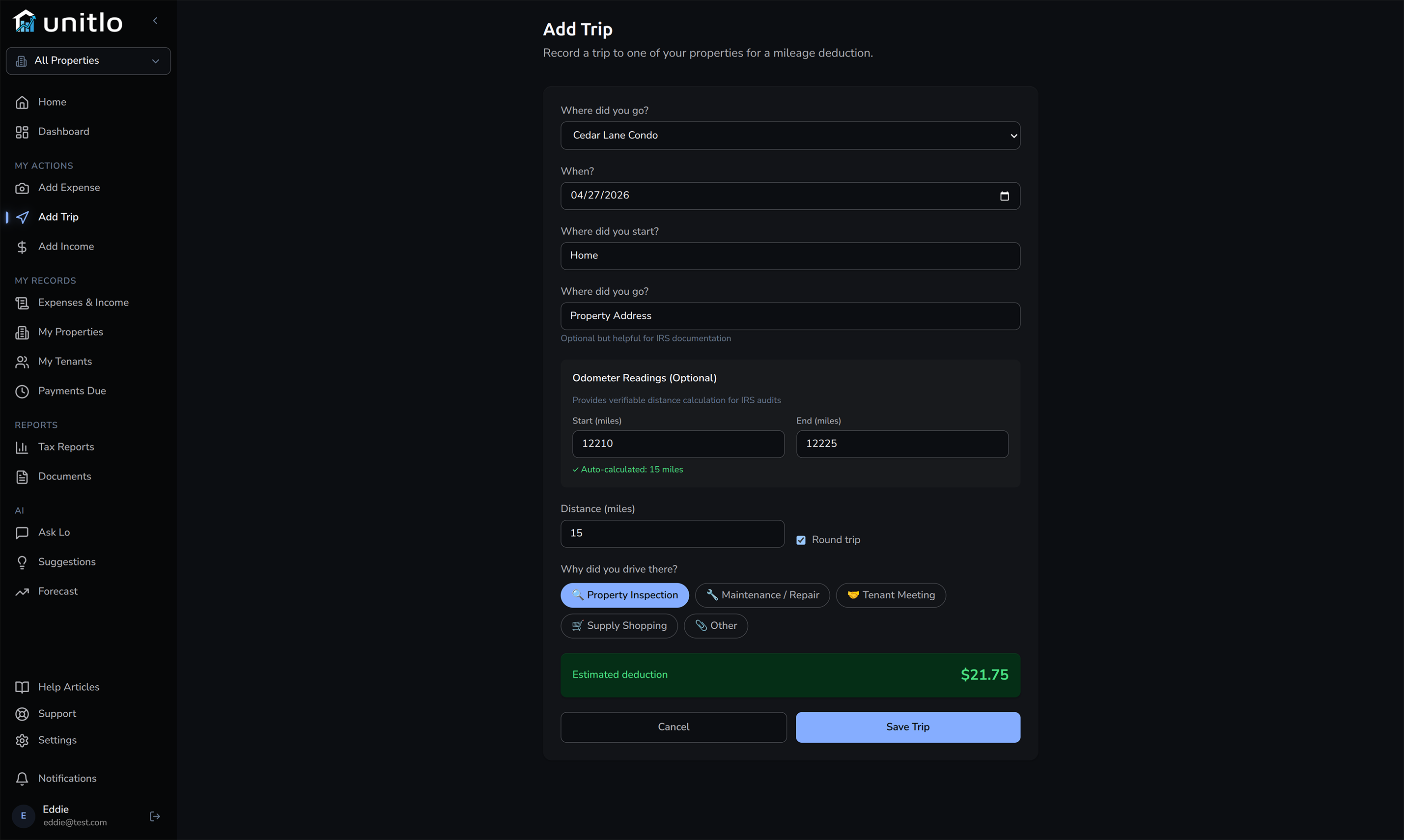Click the logout icon beside Eddie

154,815
